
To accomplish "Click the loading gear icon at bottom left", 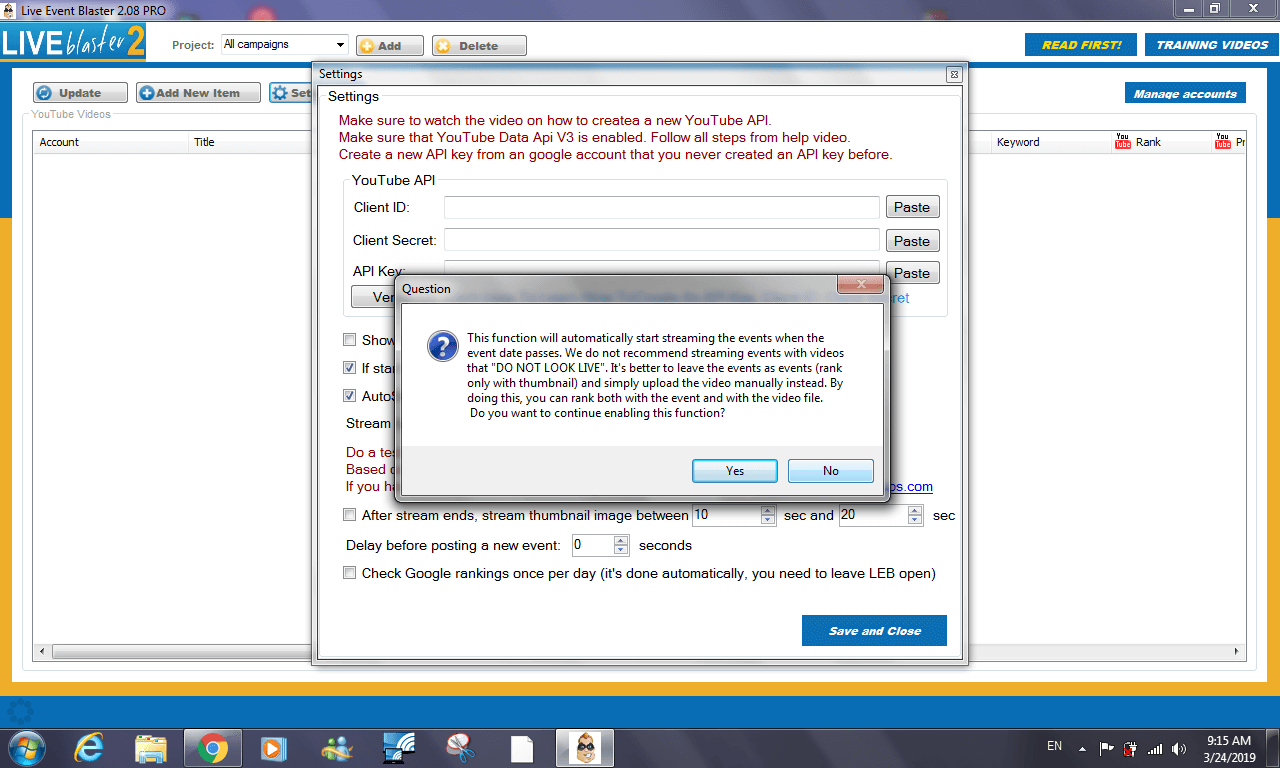I will coord(20,712).
